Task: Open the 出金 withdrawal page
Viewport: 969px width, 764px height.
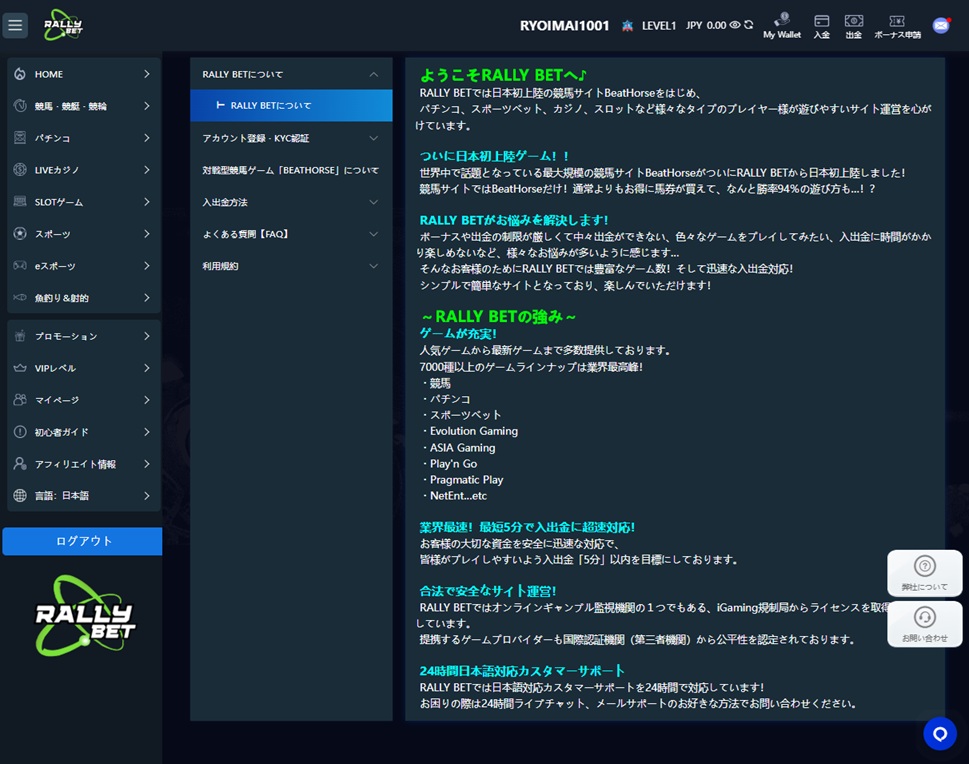Action: [853, 26]
